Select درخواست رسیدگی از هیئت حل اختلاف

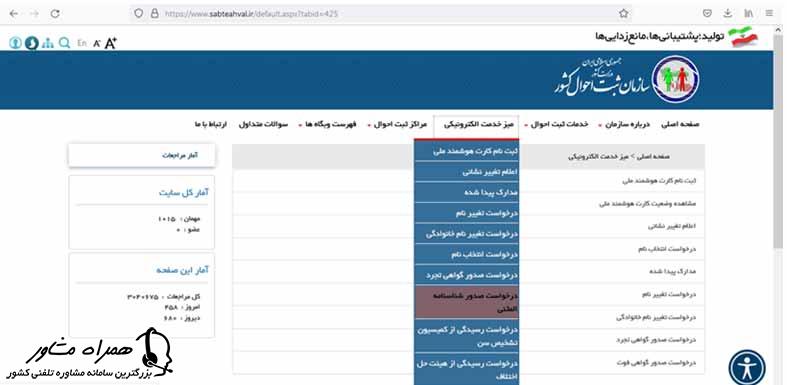[x=467, y=368]
